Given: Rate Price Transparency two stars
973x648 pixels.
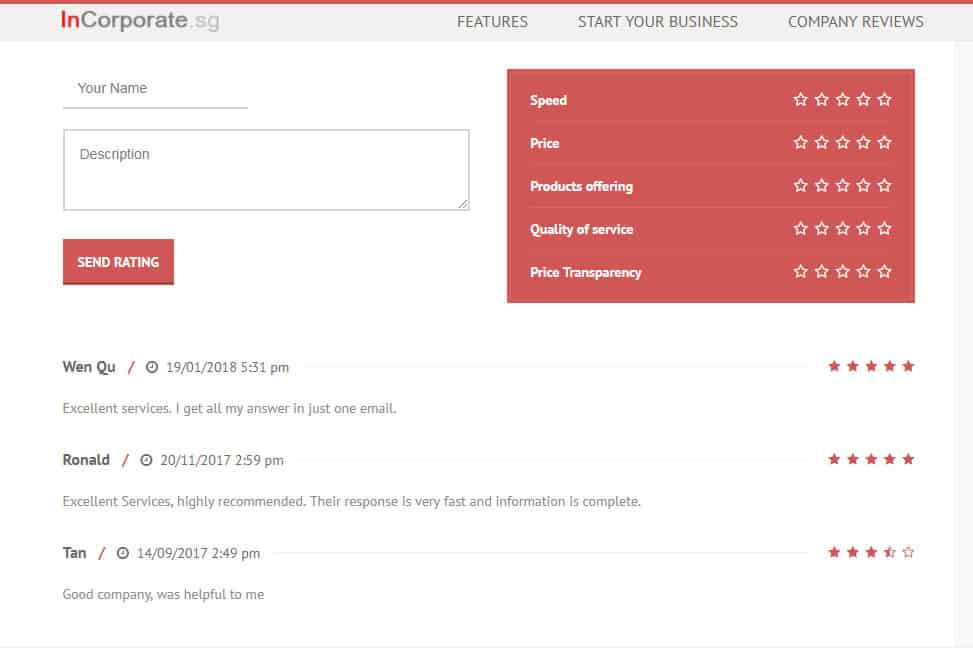Looking at the screenshot, I should [x=822, y=271].
